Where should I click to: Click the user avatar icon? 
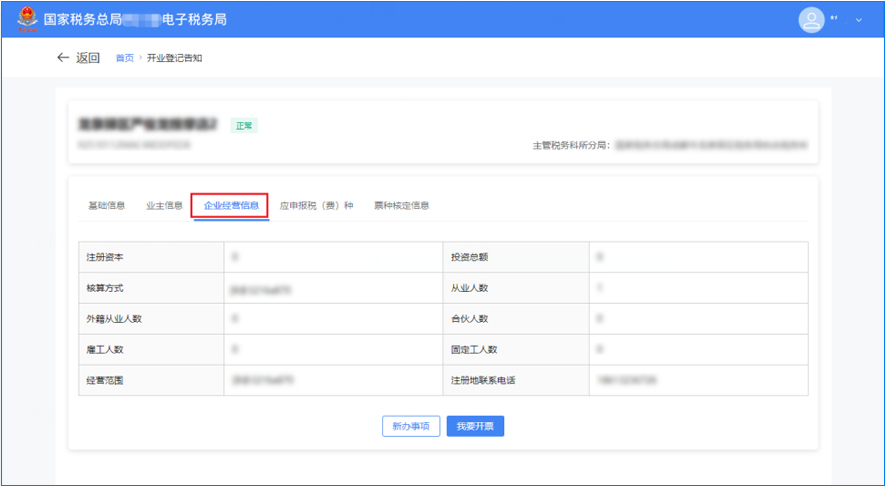[x=811, y=19]
